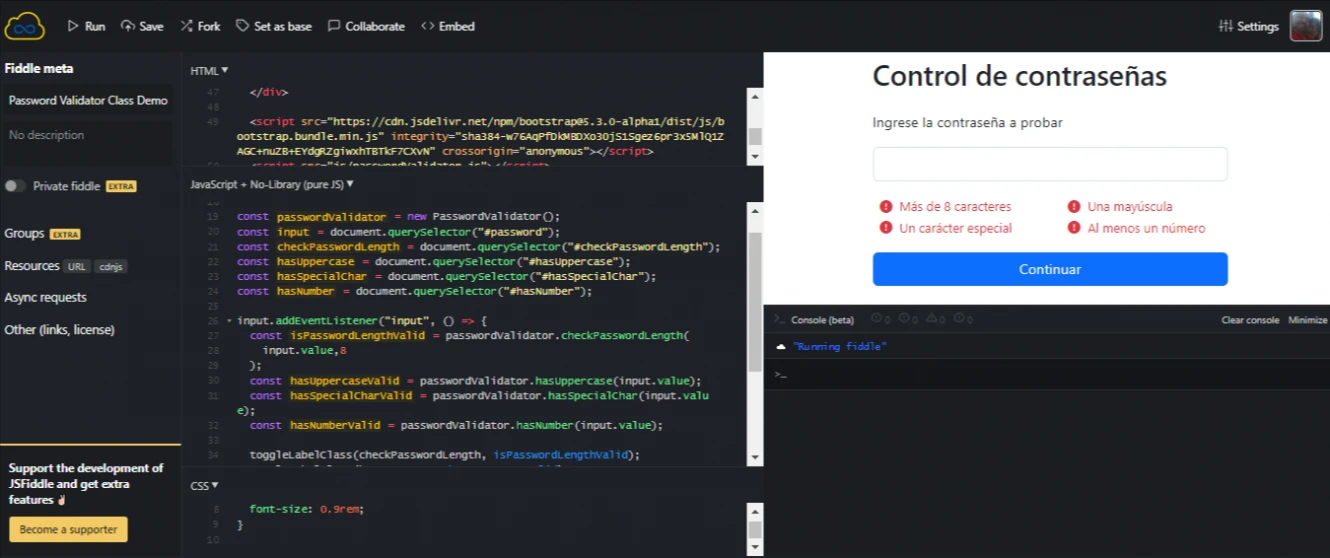Image resolution: width=1330 pixels, height=558 pixels.
Task: Click the JavaScript editor scrollbar thumb
Action: 755,300
